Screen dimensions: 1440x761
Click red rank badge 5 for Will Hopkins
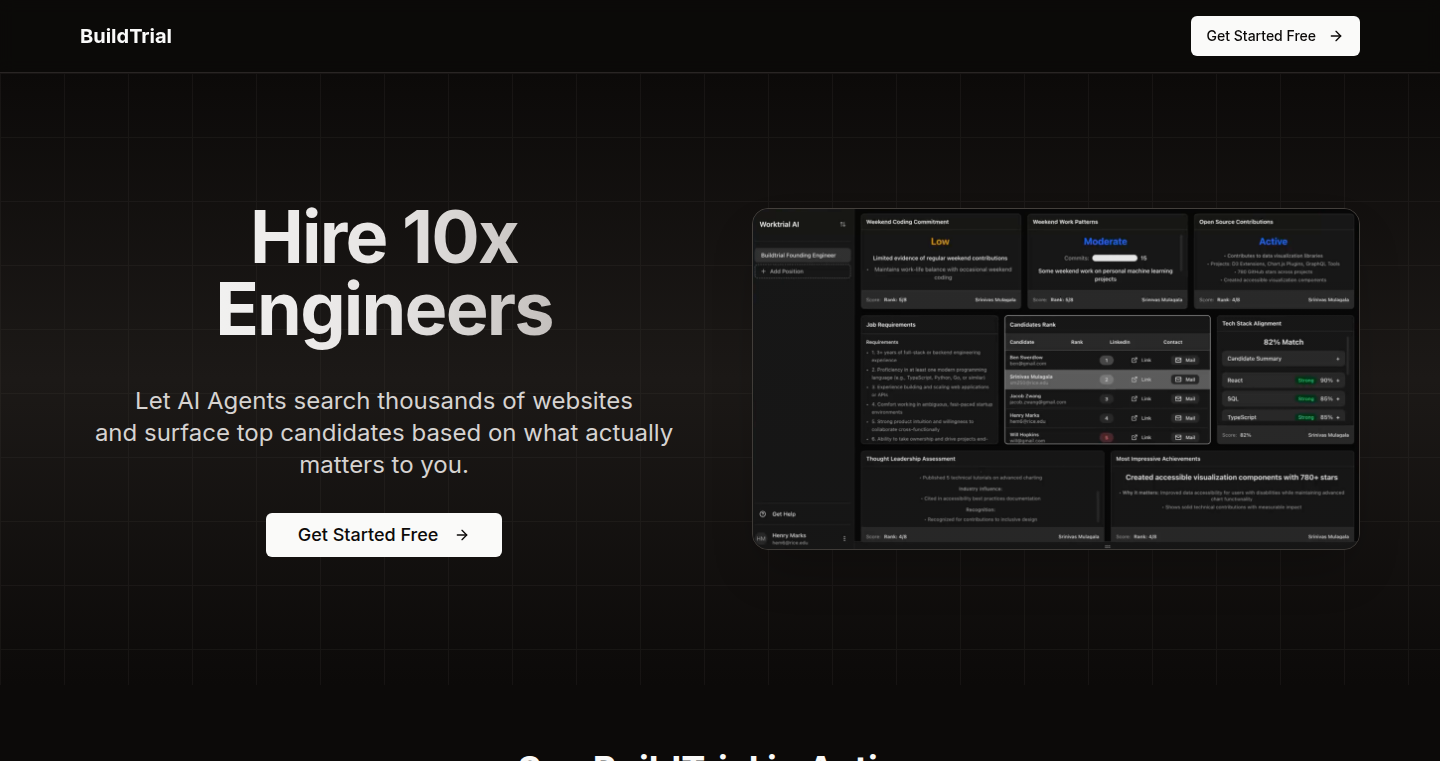pyautogui.click(x=1107, y=437)
